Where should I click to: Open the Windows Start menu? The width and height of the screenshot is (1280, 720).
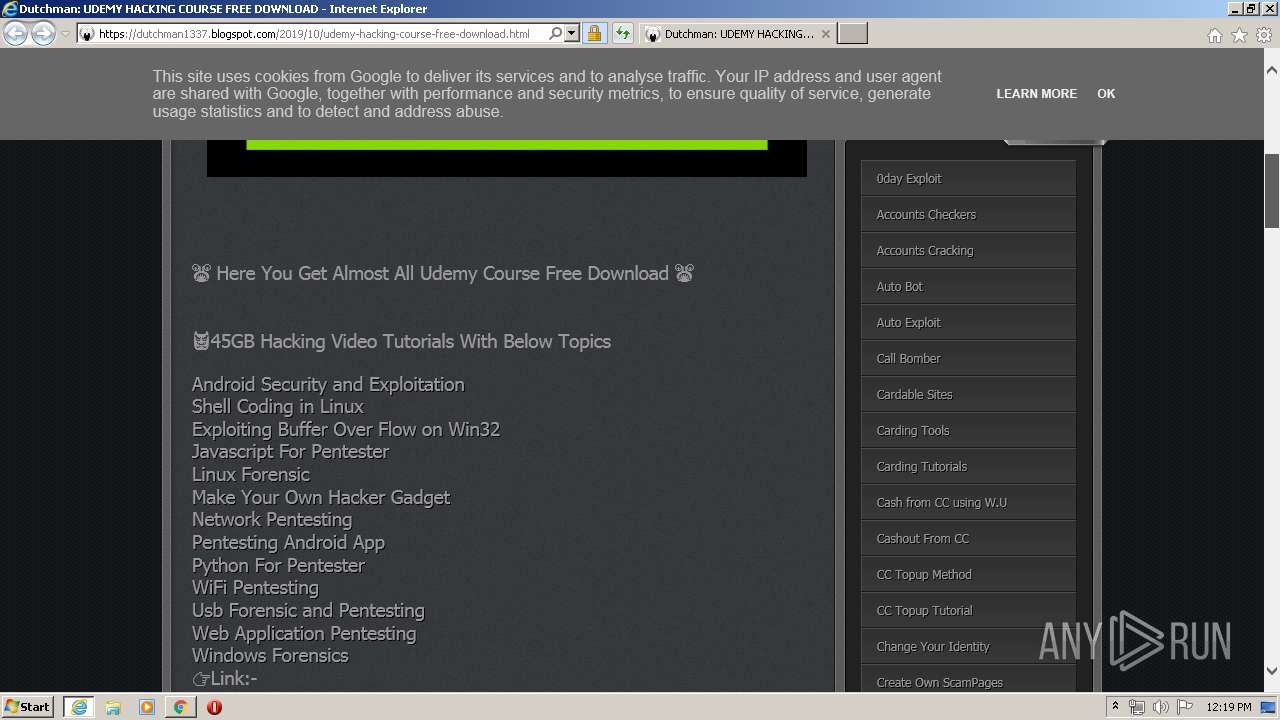click(x=28, y=706)
